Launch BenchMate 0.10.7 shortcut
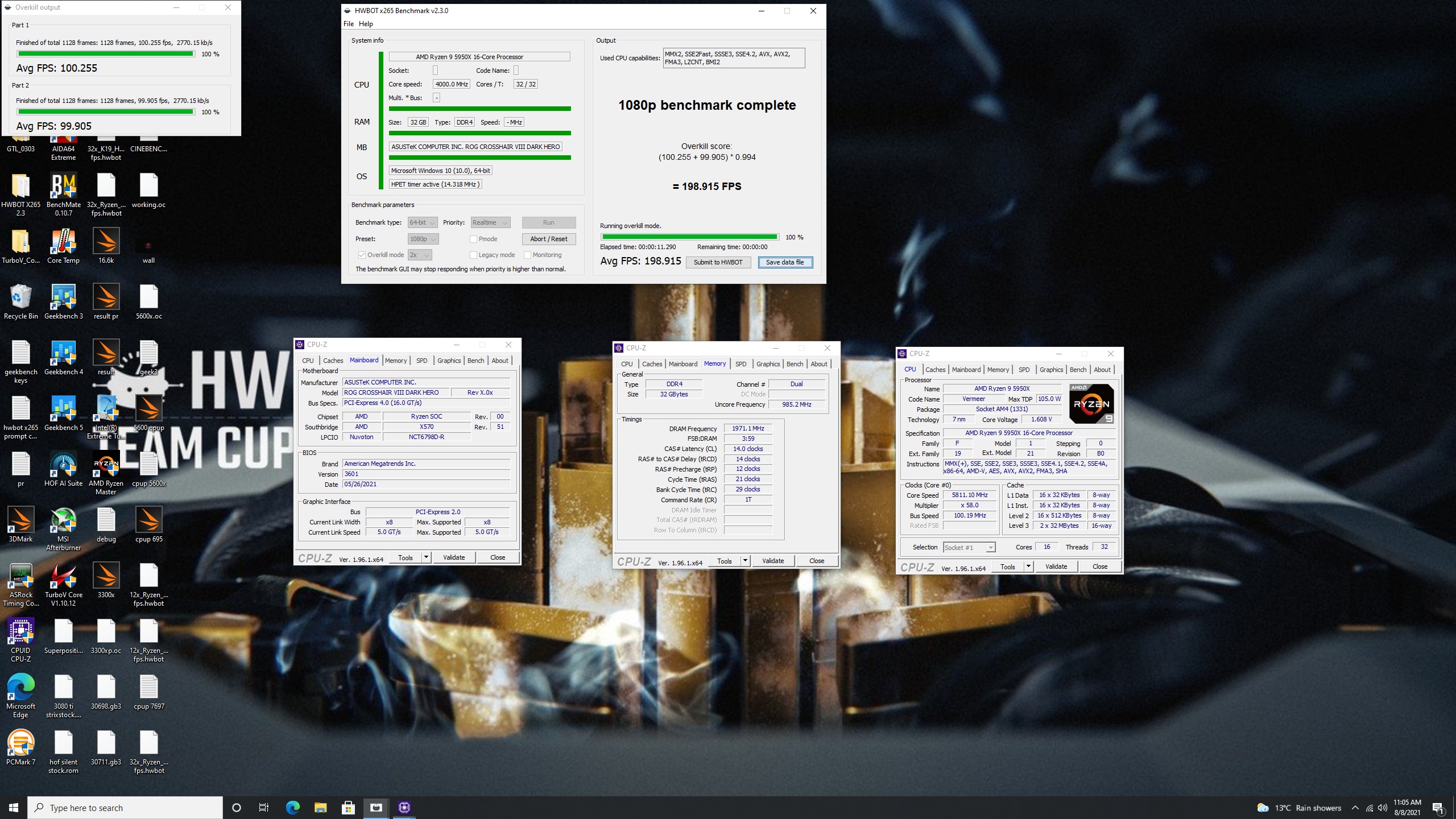 (63, 195)
